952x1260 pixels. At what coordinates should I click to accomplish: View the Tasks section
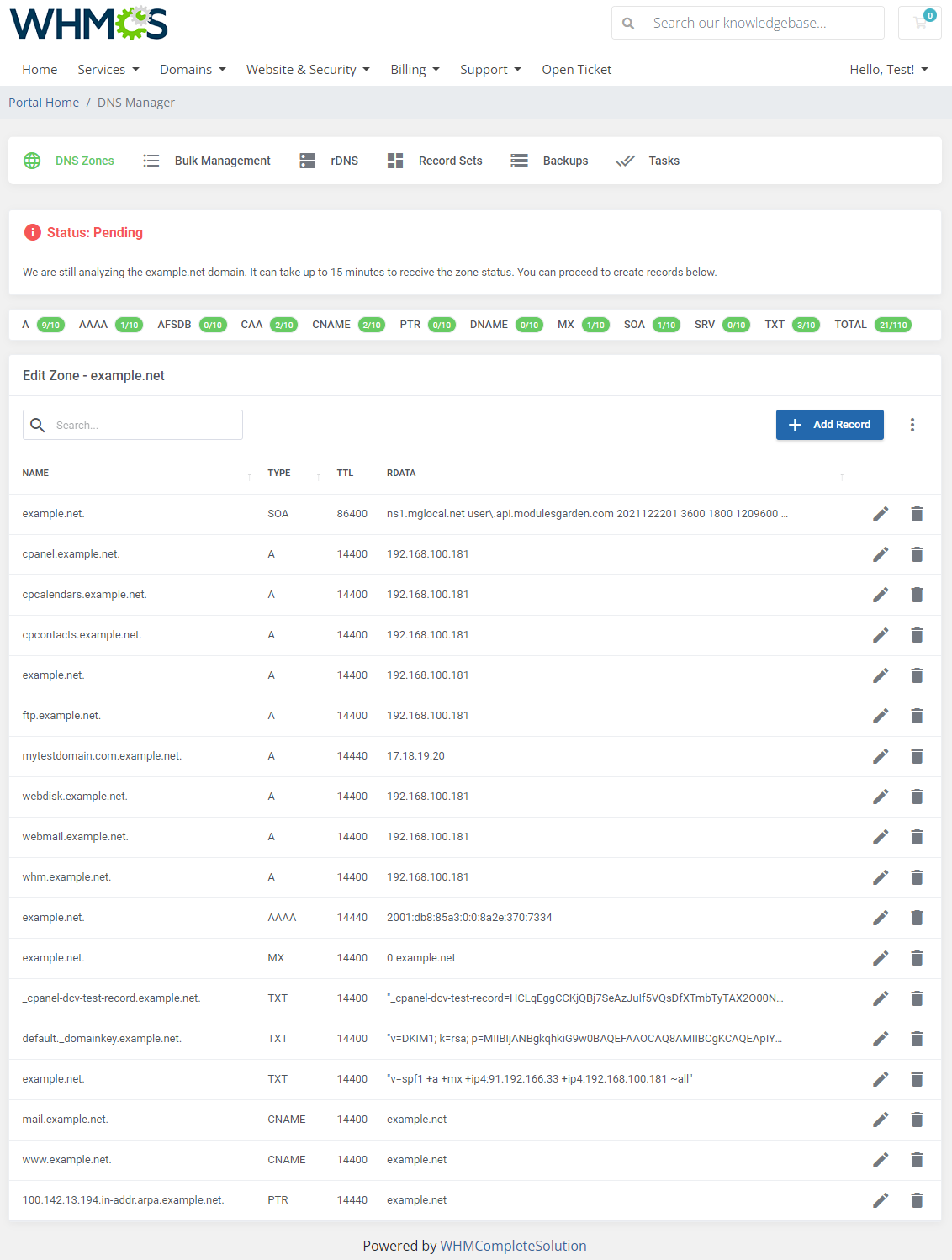click(x=664, y=161)
